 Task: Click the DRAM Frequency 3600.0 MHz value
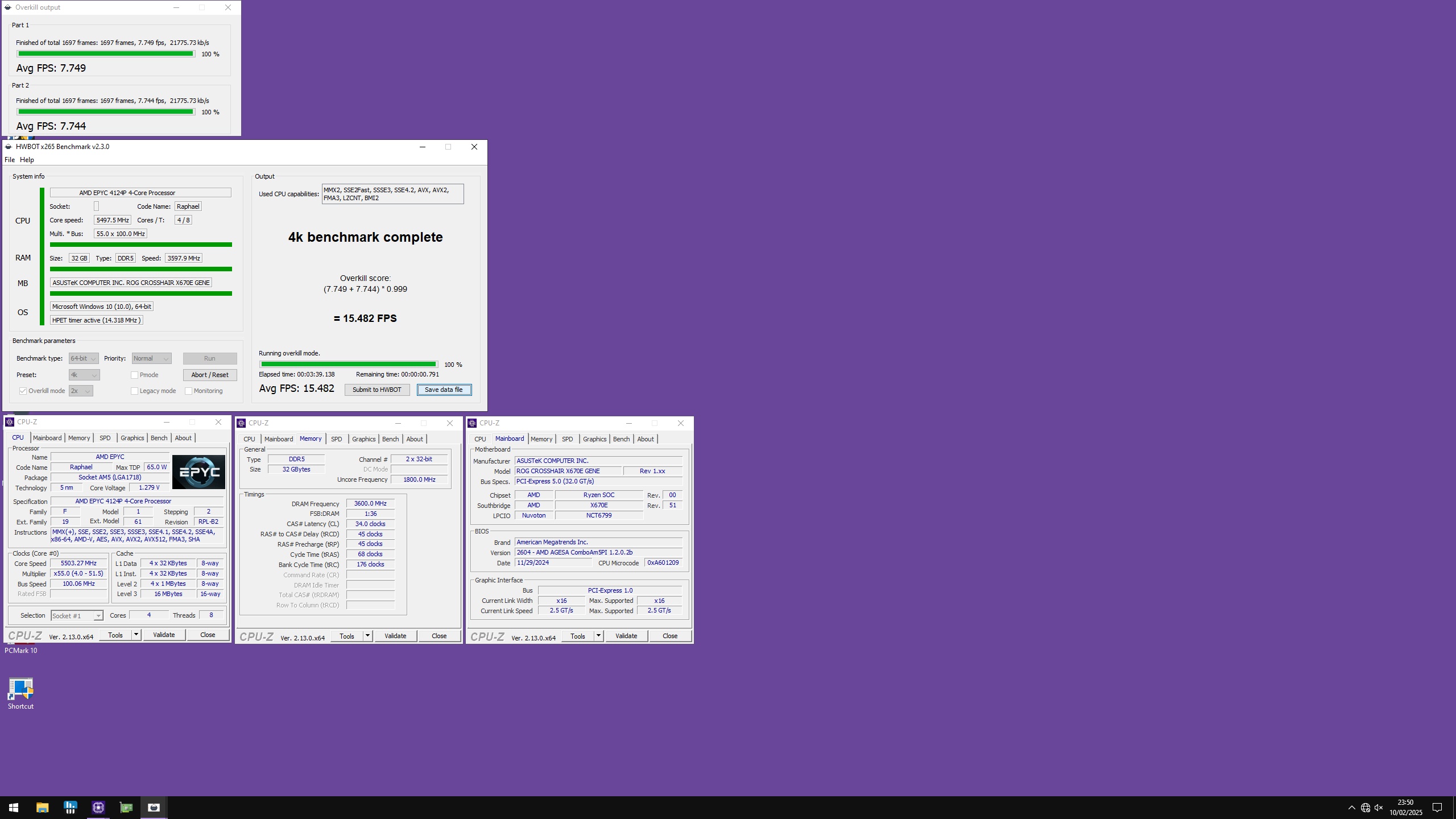[x=370, y=504]
